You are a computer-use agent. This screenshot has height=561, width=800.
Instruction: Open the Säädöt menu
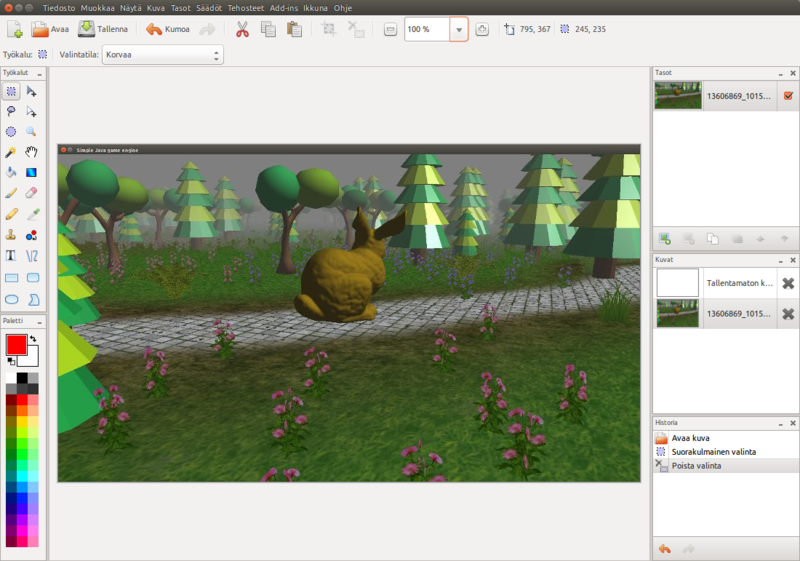[x=208, y=7]
